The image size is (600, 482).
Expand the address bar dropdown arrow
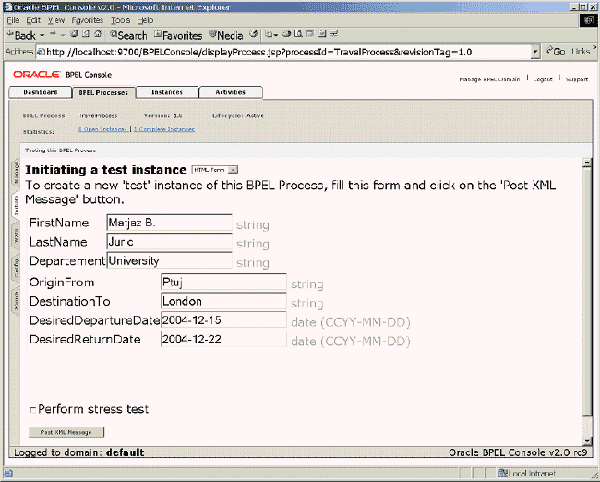click(x=536, y=52)
